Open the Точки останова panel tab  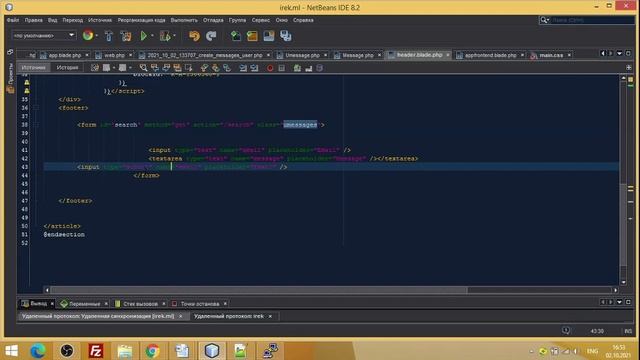point(200,304)
